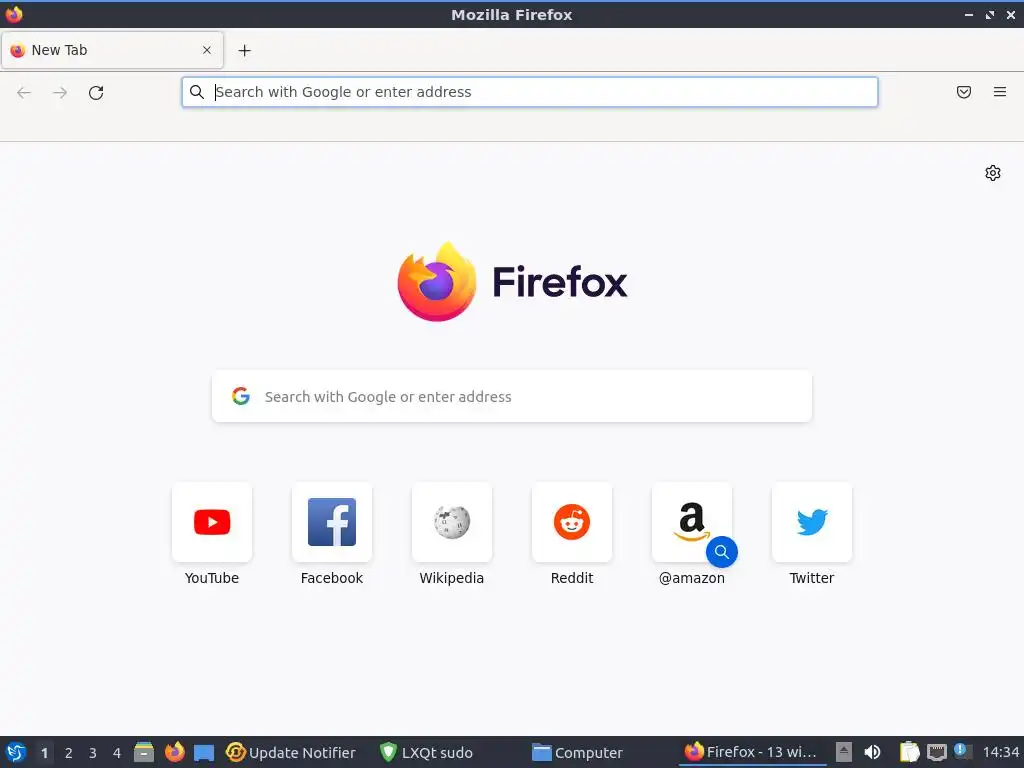Image resolution: width=1024 pixels, height=768 pixels.
Task: Switch to virtual desktop 4
Action: tap(117, 753)
